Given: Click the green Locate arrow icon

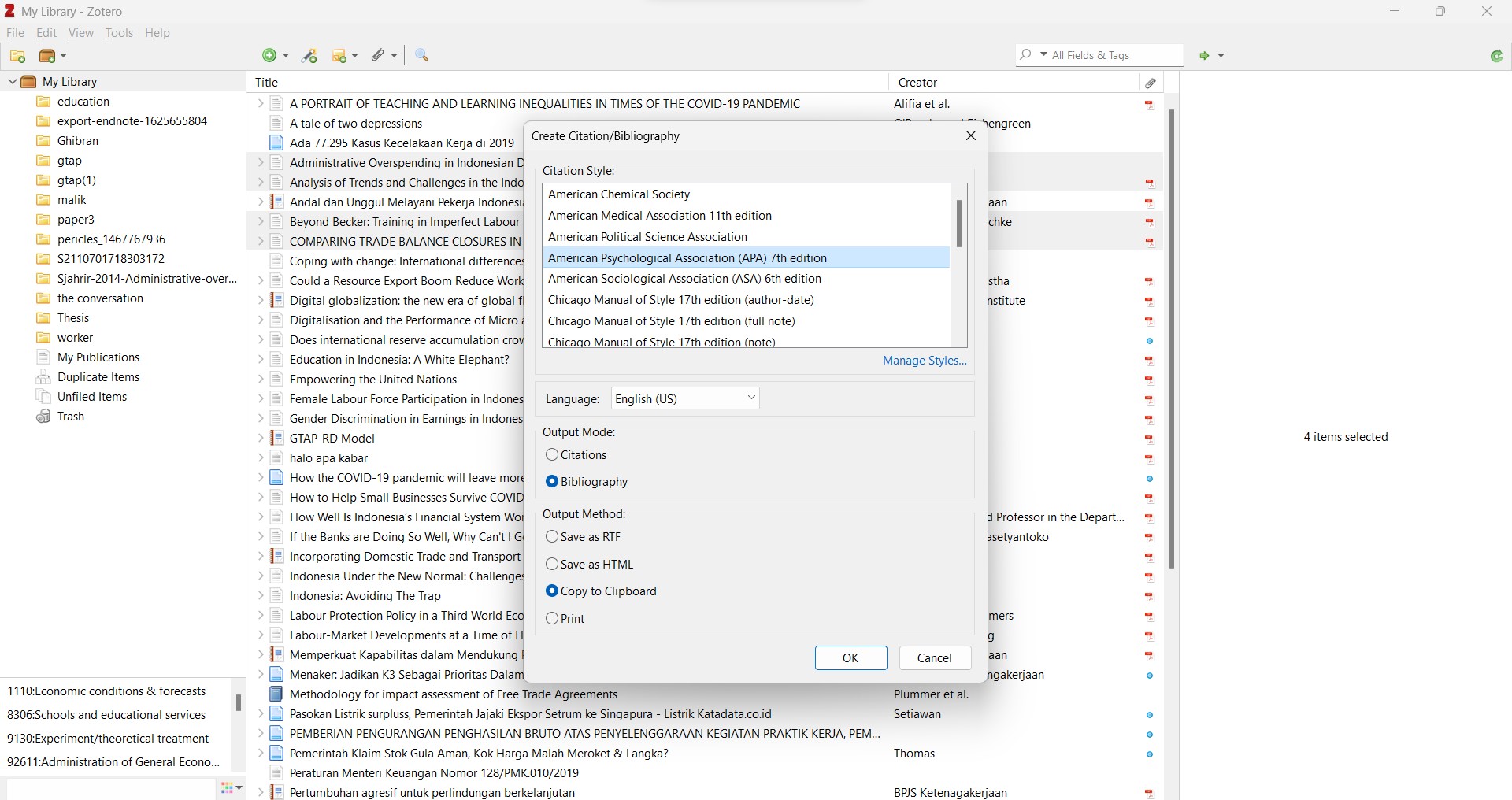Looking at the screenshot, I should 1204,56.
